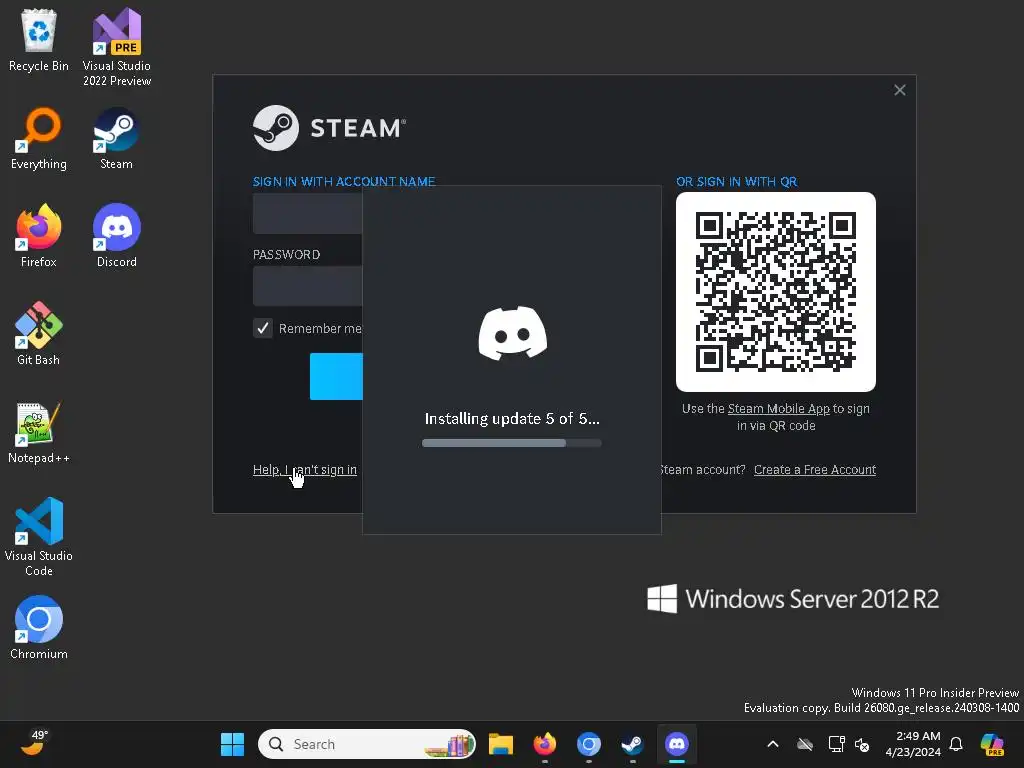Image resolution: width=1024 pixels, height=768 pixels.
Task: Click the Discord logo in the updater
Action: tap(513, 333)
